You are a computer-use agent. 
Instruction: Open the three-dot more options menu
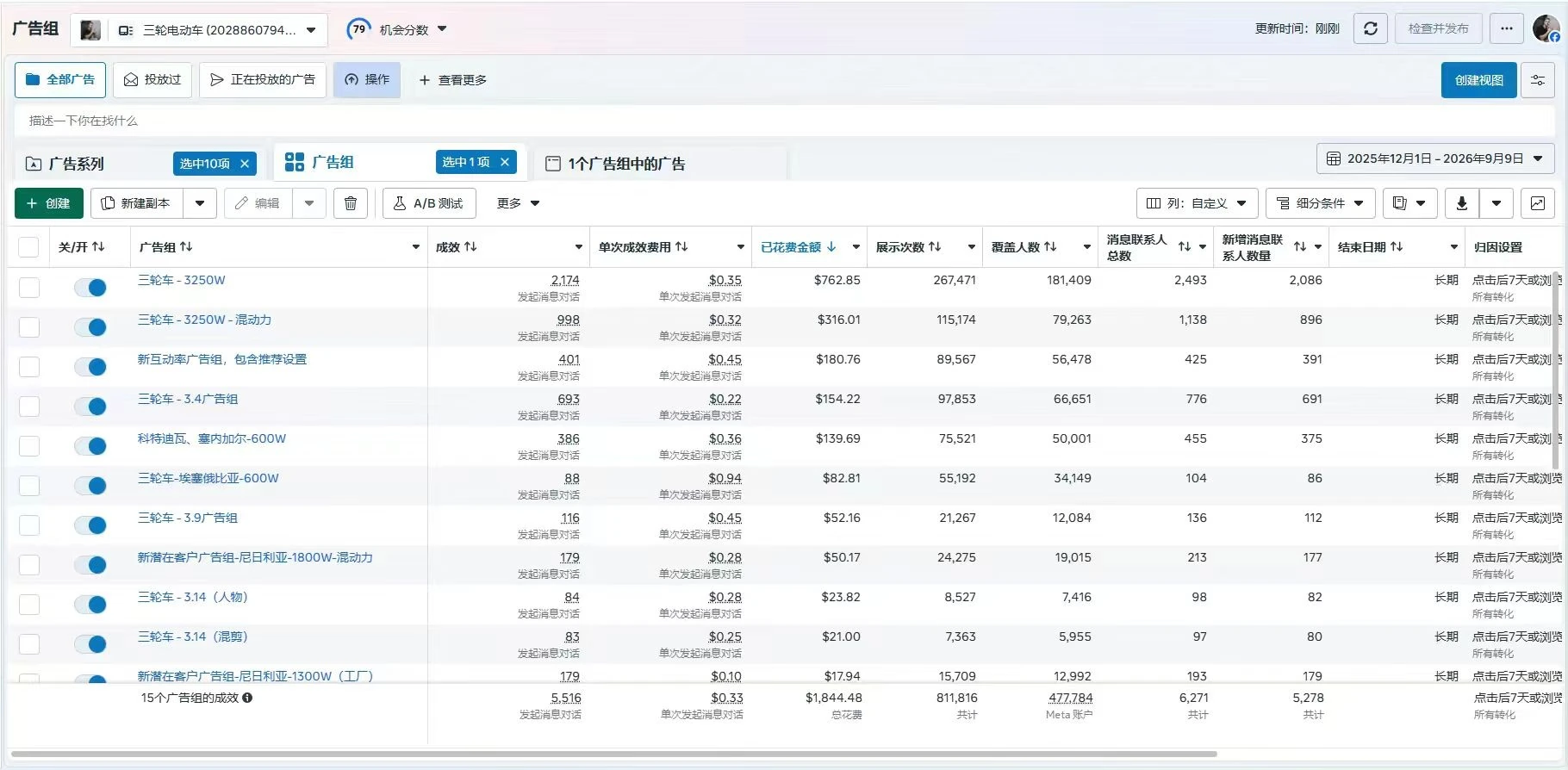pyautogui.click(x=1506, y=28)
